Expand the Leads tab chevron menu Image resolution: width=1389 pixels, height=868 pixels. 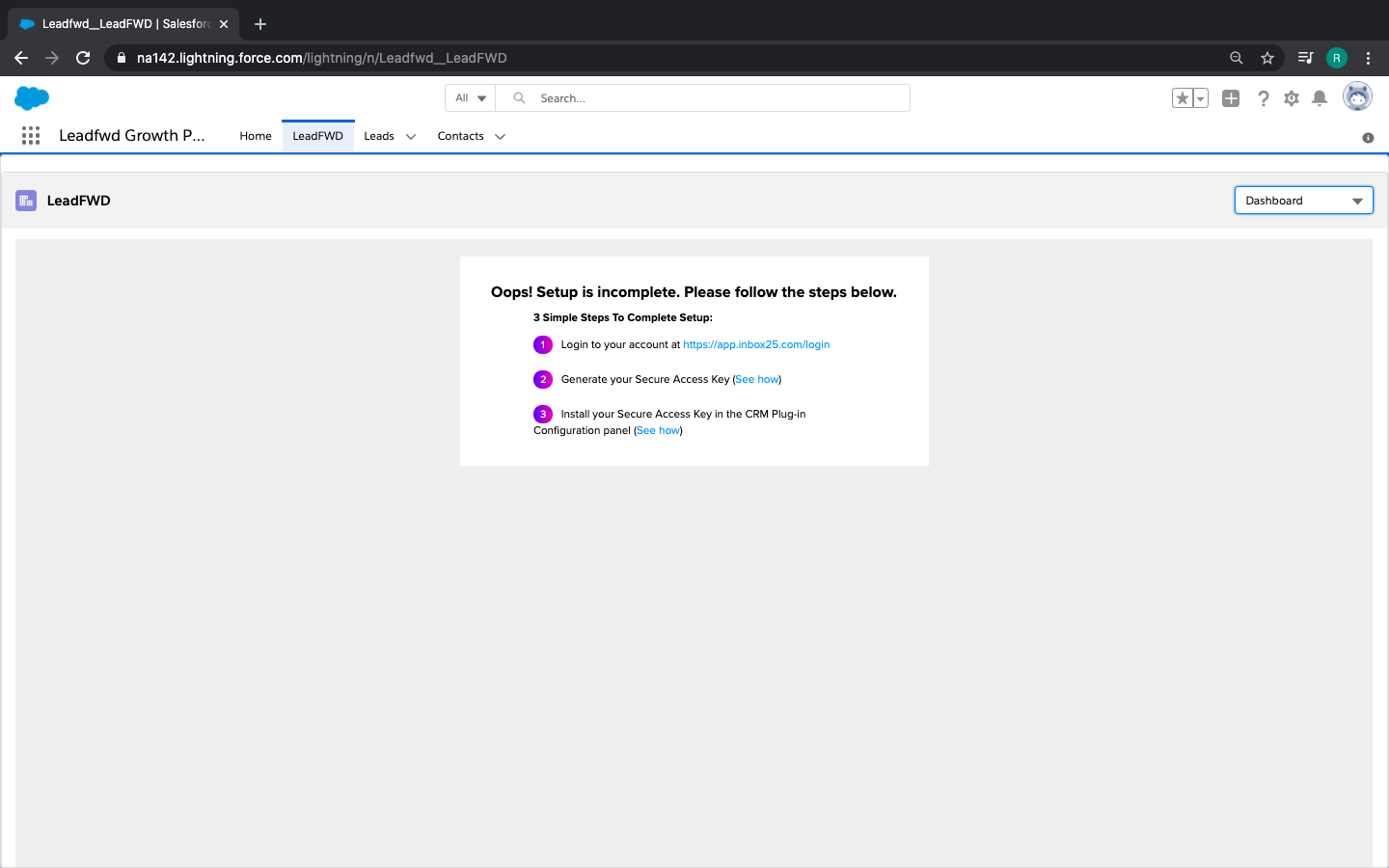[411, 137]
